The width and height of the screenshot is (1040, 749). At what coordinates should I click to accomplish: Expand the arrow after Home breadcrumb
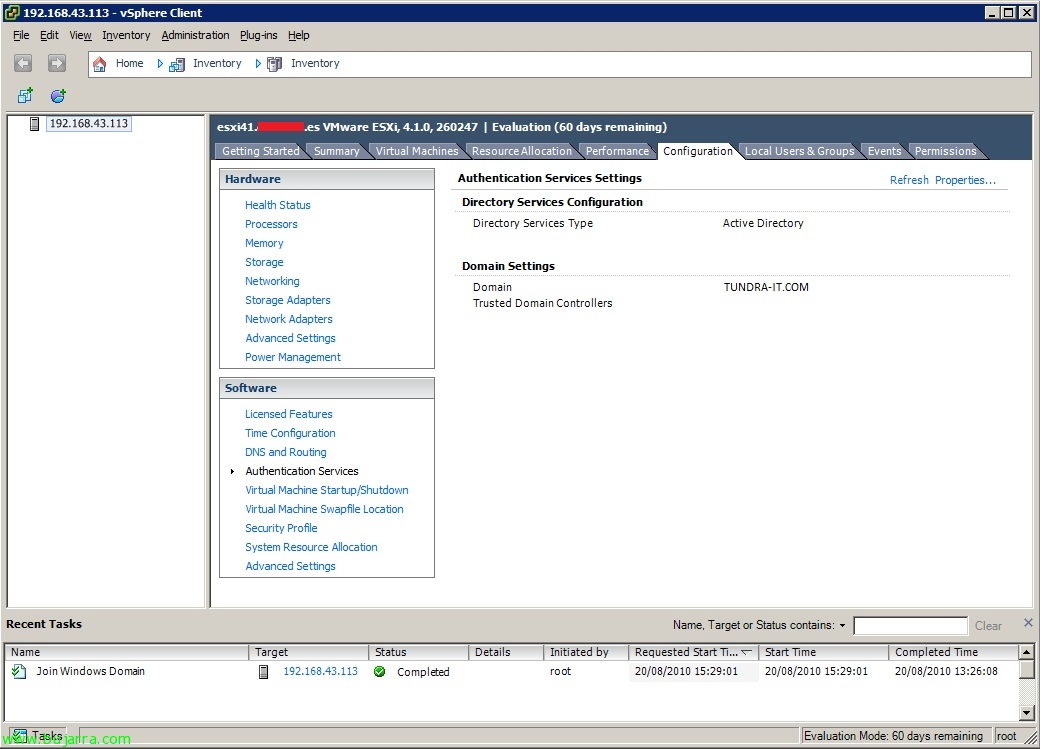coord(160,64)
